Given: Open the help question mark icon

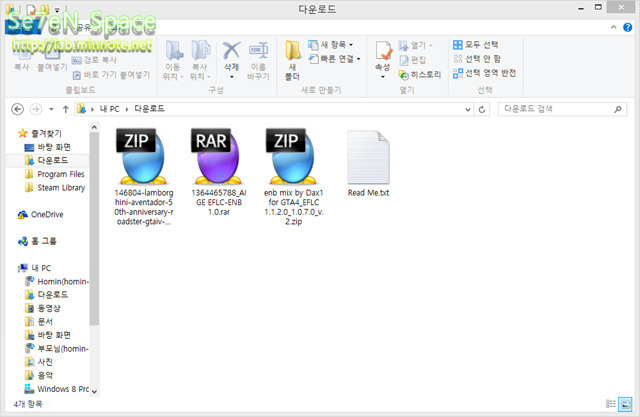Looking at the screenshot, I should tap(628, 27).
